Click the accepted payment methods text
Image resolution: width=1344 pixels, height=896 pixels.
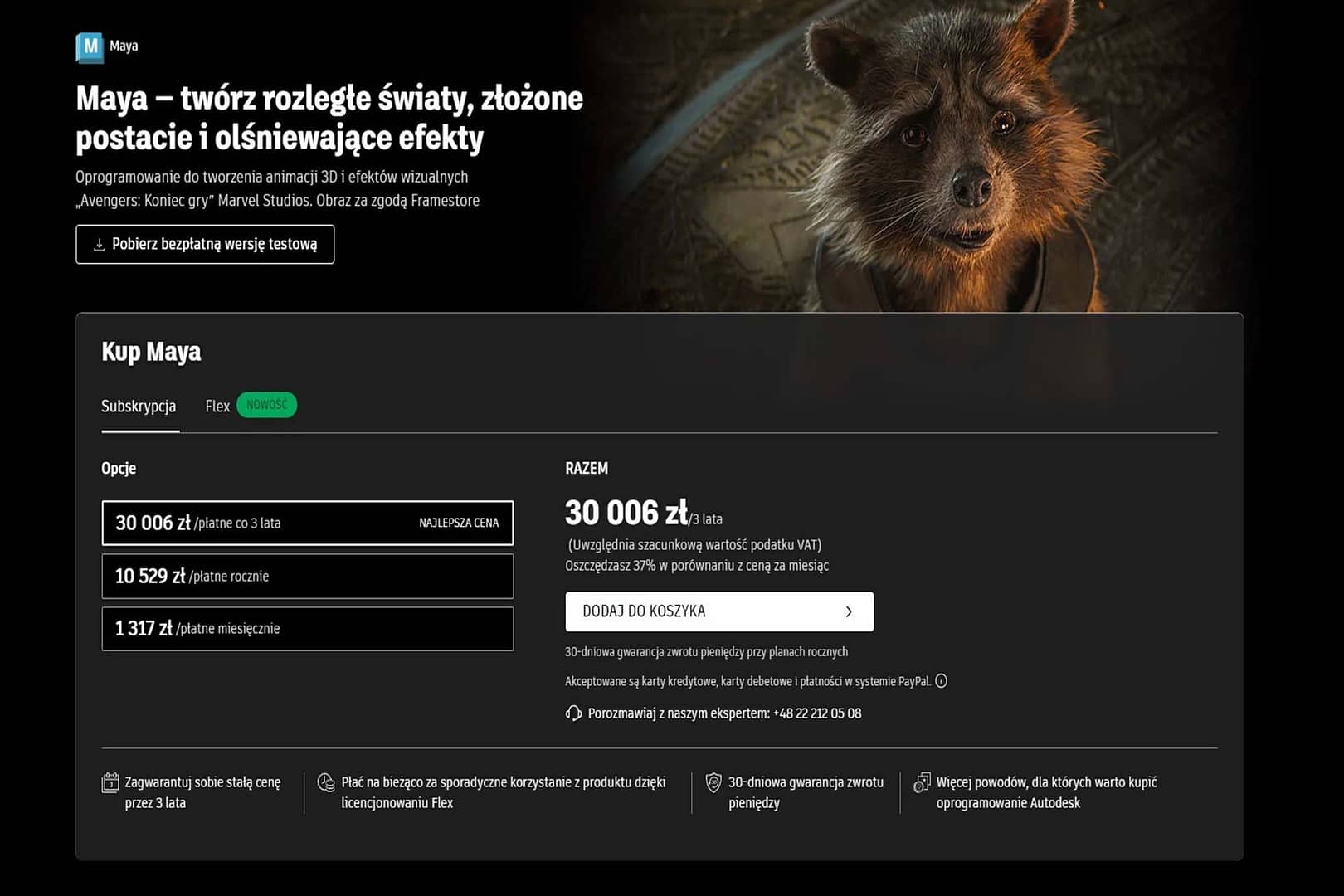click(x=747, y=681)
